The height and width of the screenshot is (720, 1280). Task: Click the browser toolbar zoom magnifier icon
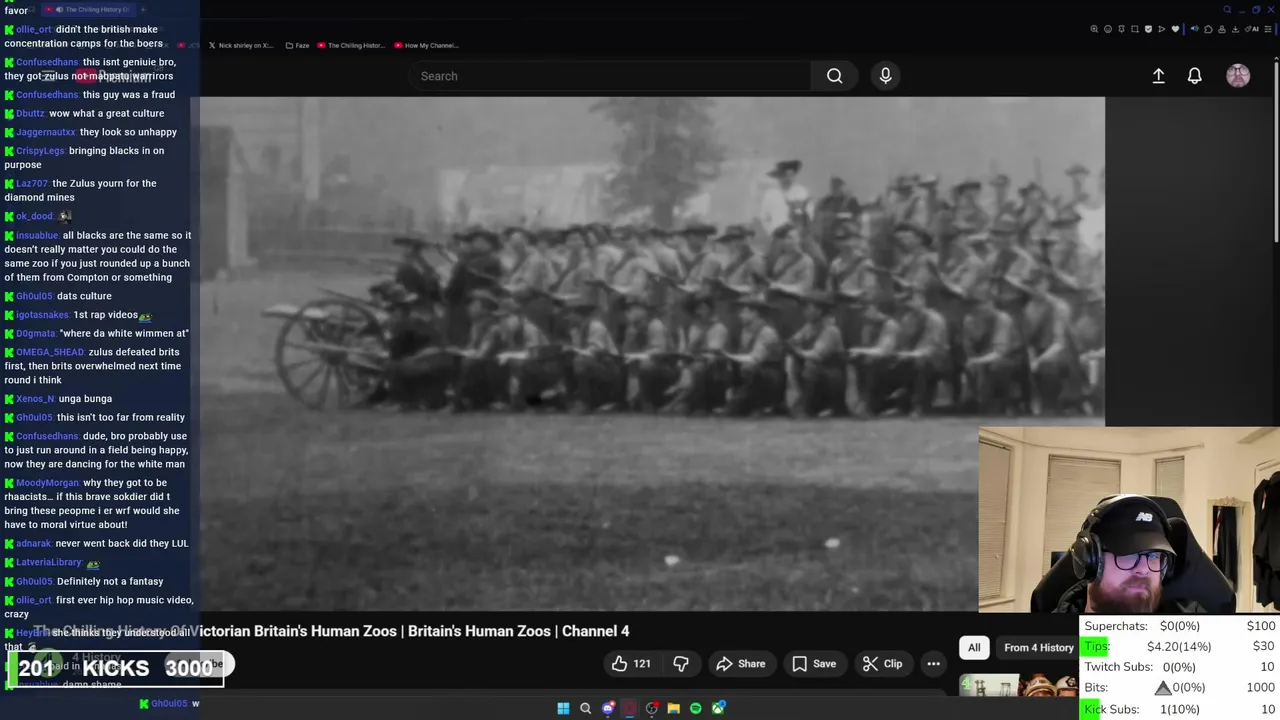(x=1094, y=29)
